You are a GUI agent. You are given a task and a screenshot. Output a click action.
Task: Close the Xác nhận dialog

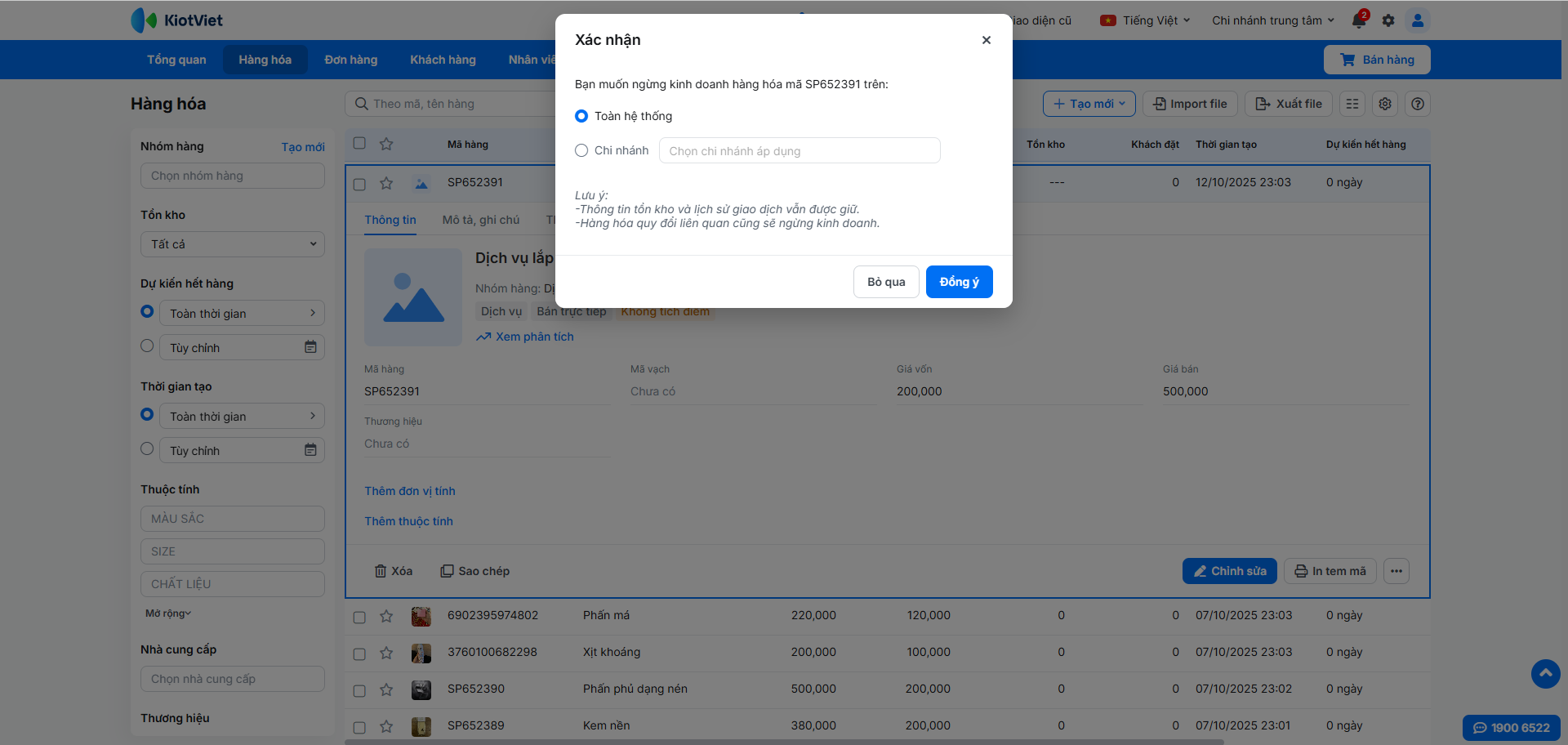pyautogui.click(x=987, y=40)
